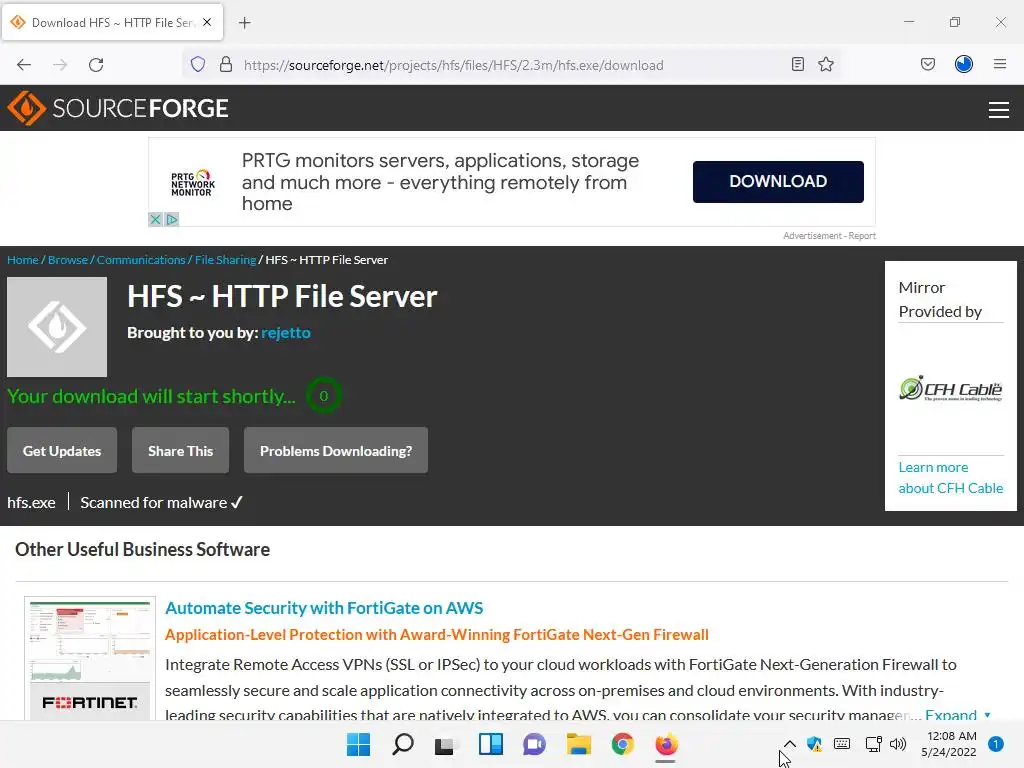Click the HFS project icon thumbnail
The image size is (1024, 768).
point(57,327)
